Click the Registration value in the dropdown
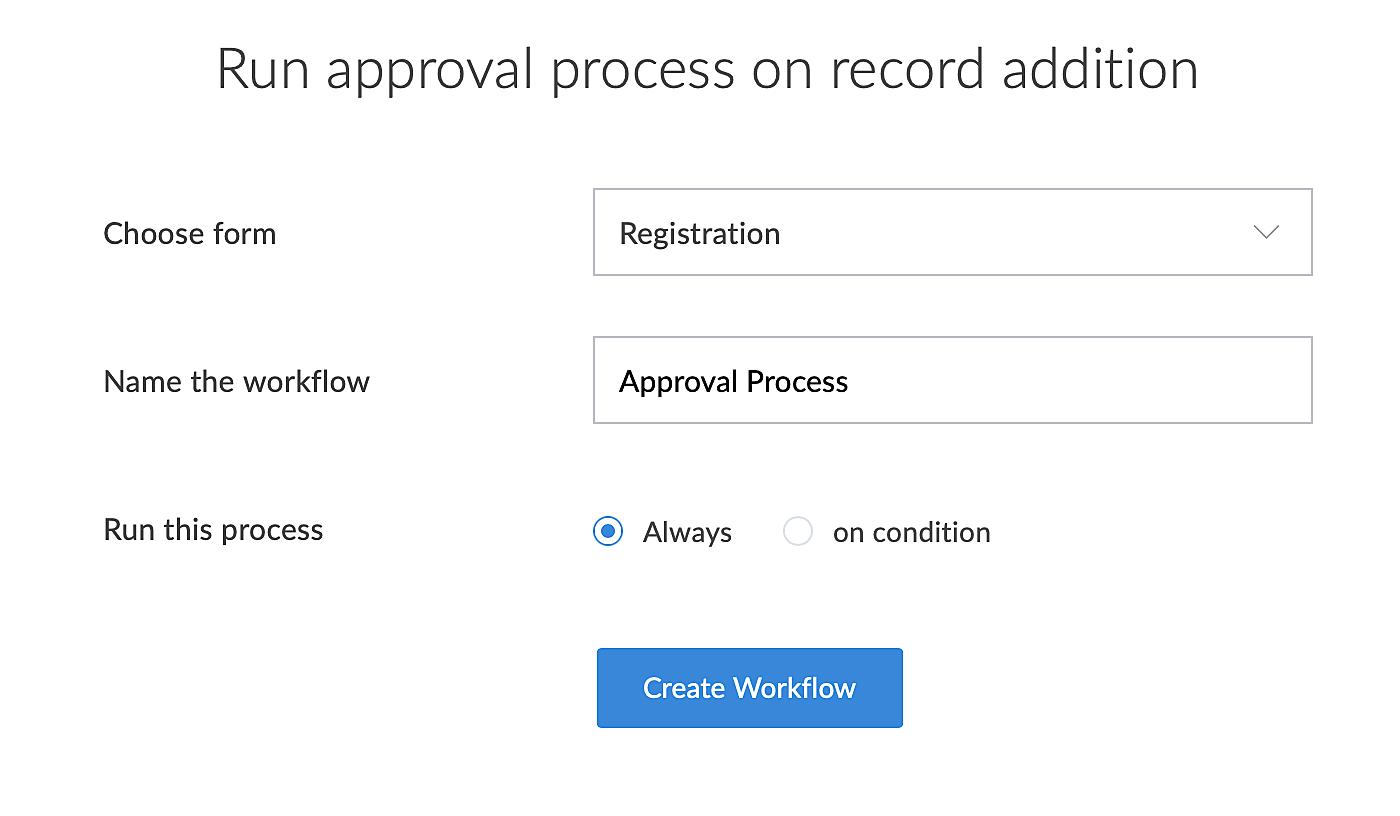This screenshot has height=816, width=1400. click(700, 234)
